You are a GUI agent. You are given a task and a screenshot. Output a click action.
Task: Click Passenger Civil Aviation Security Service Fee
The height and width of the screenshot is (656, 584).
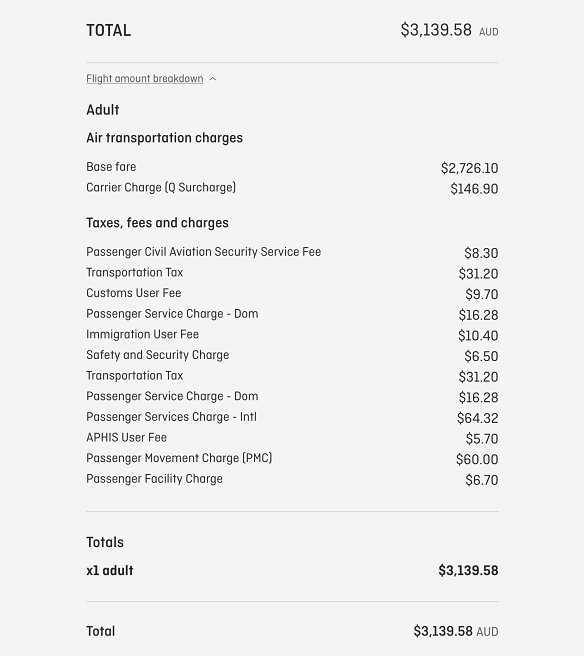(204, 252)
